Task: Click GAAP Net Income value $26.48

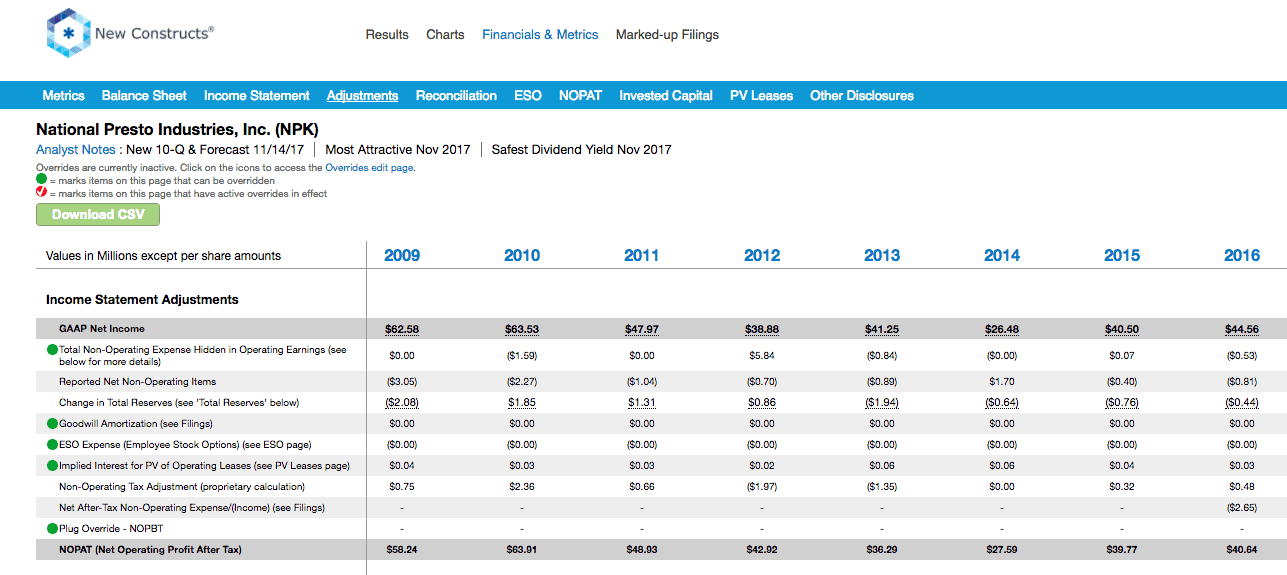Action: click(1002, 329)
